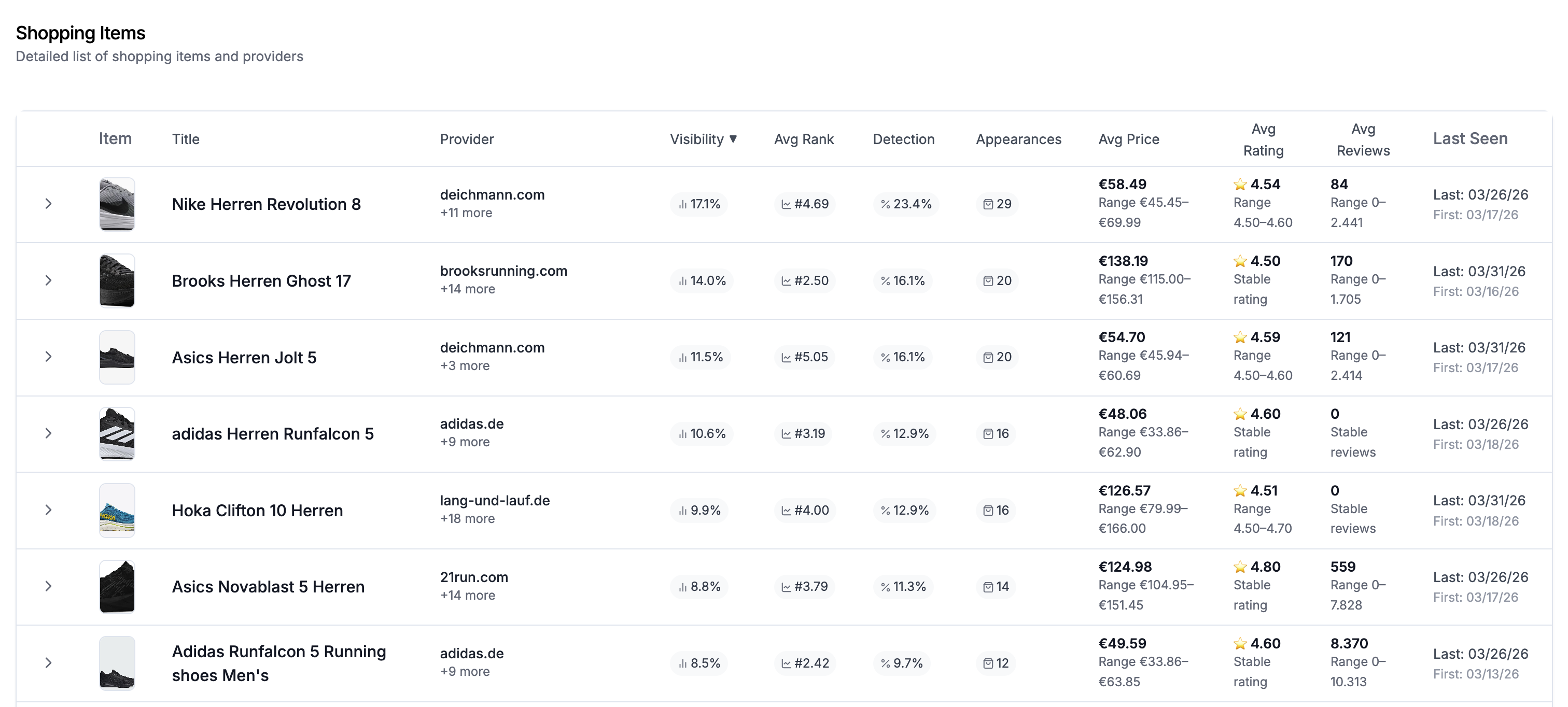Show the +18 more providers for Hoka
The image size is (1568, 707).
point(468,518)
